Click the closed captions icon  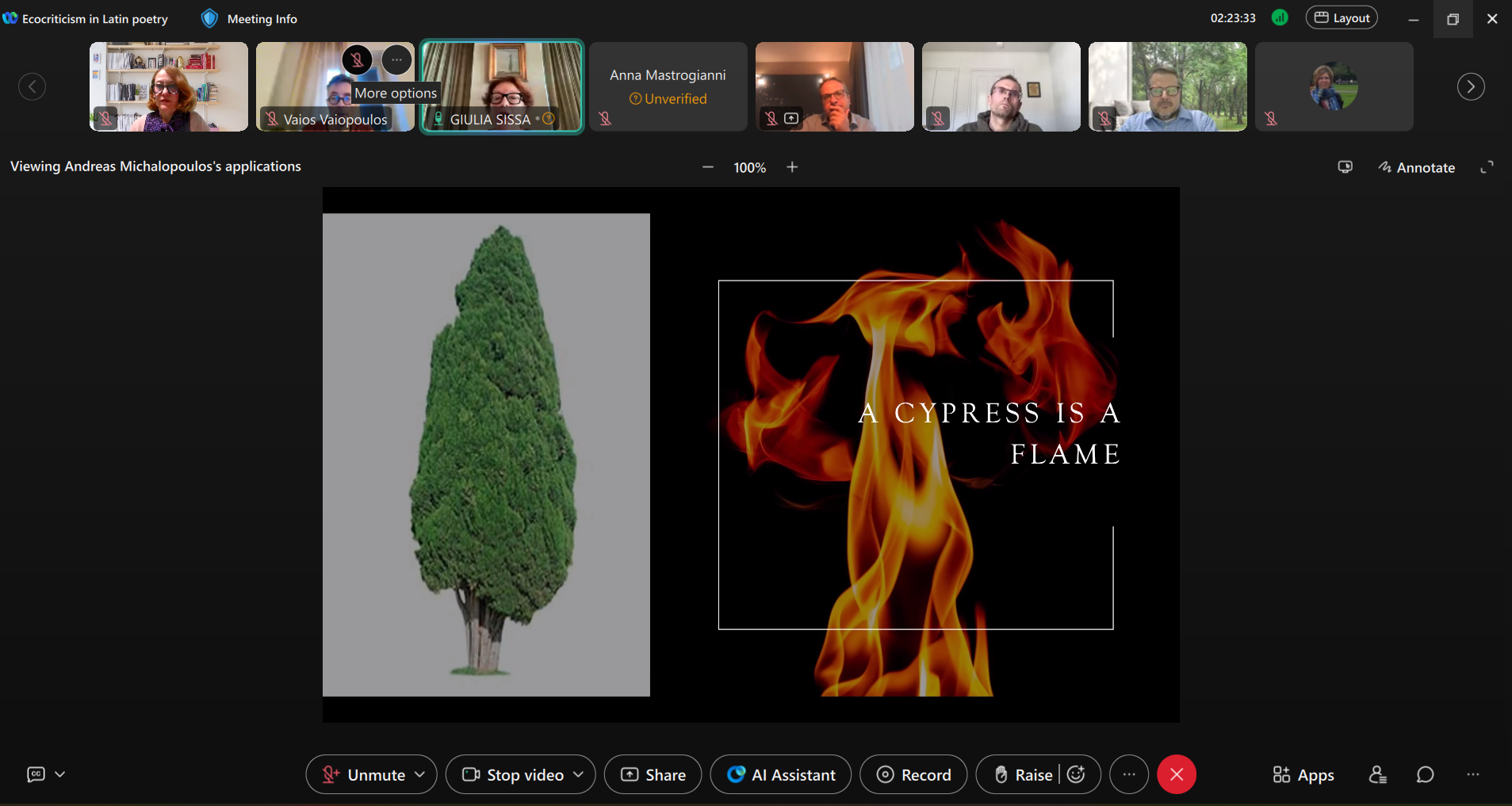coord(36,774)
